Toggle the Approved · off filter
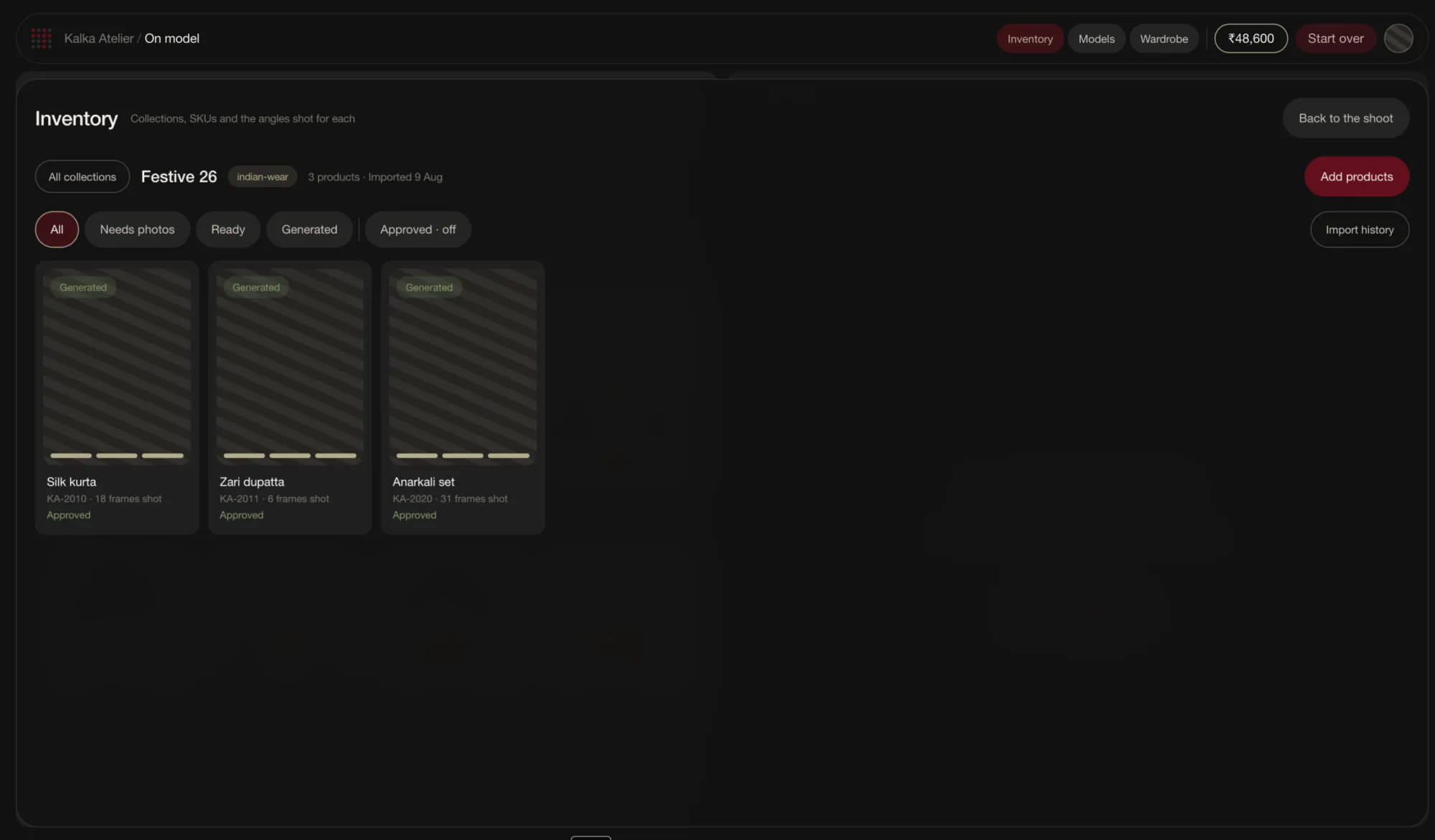The image size is (1435, 840). (x=418, y=230)
